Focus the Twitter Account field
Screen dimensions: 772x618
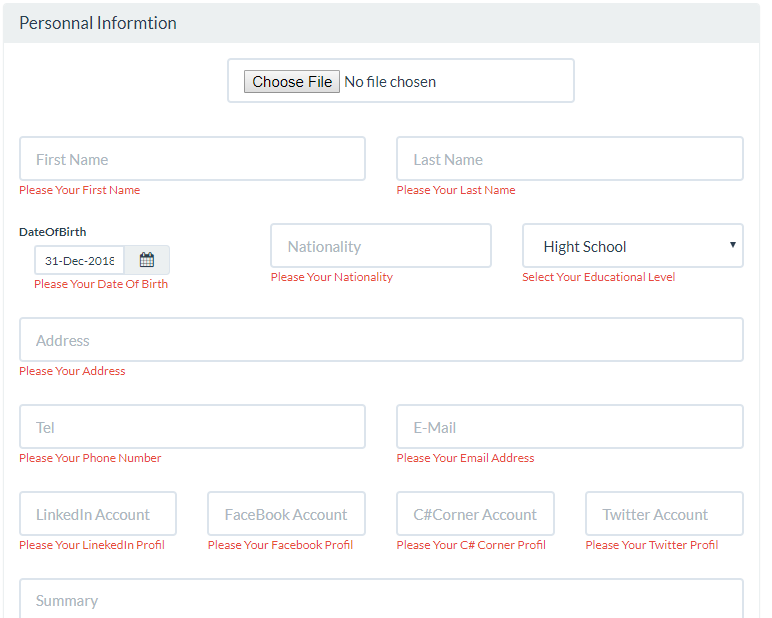664,514
